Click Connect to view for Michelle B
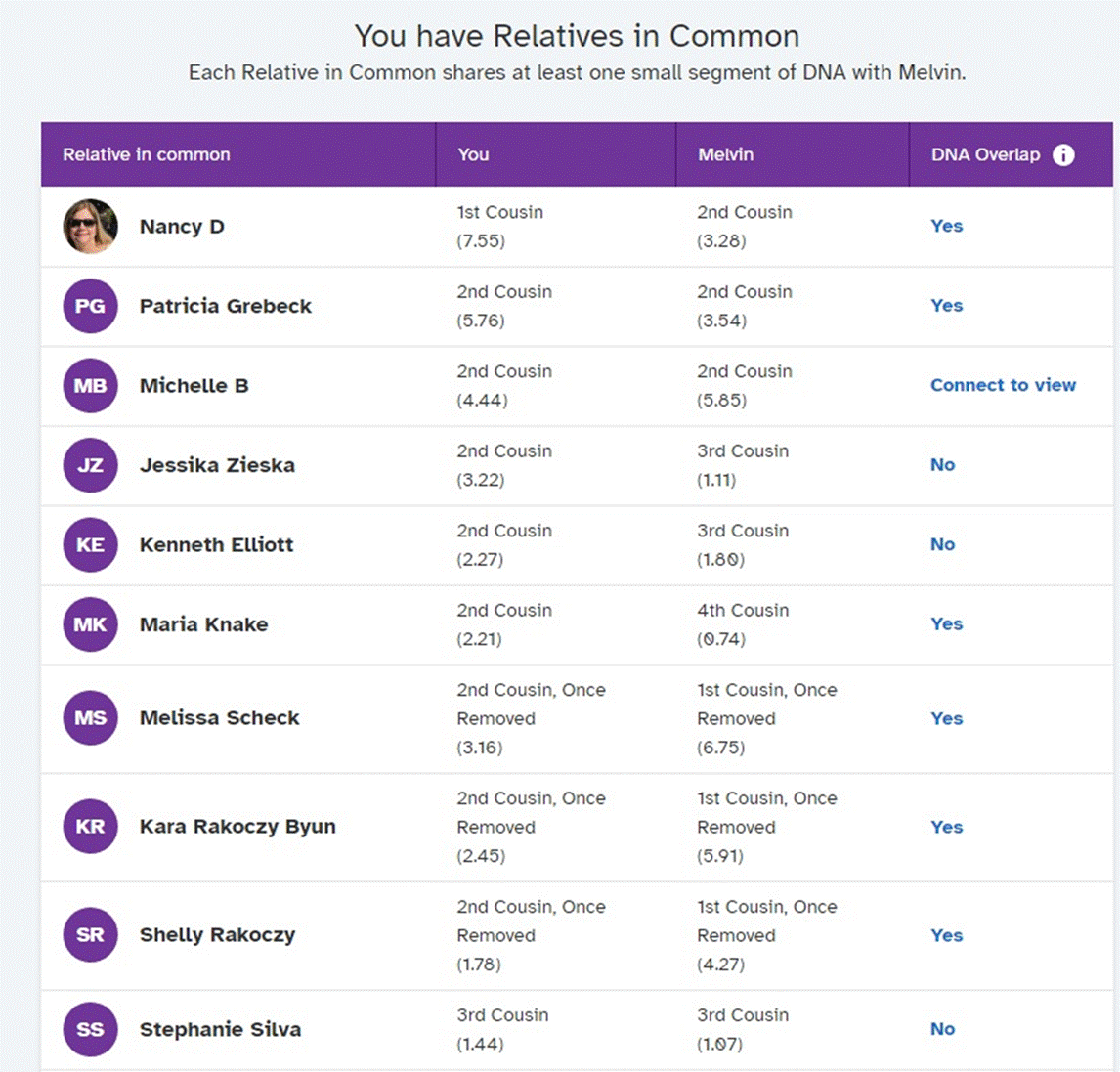 tap(1003, 386)
